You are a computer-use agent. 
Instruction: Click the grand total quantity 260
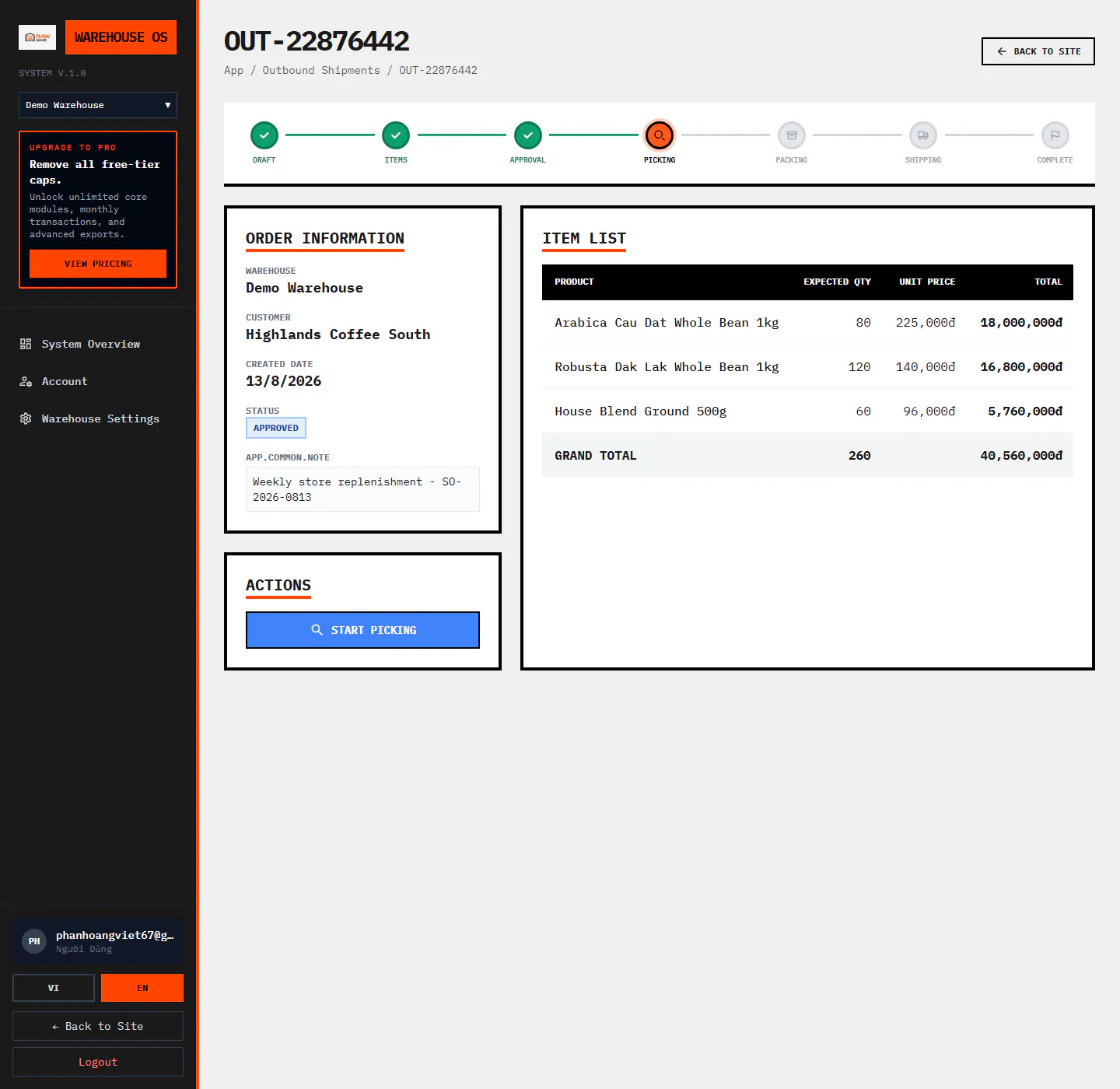point(859,456)
